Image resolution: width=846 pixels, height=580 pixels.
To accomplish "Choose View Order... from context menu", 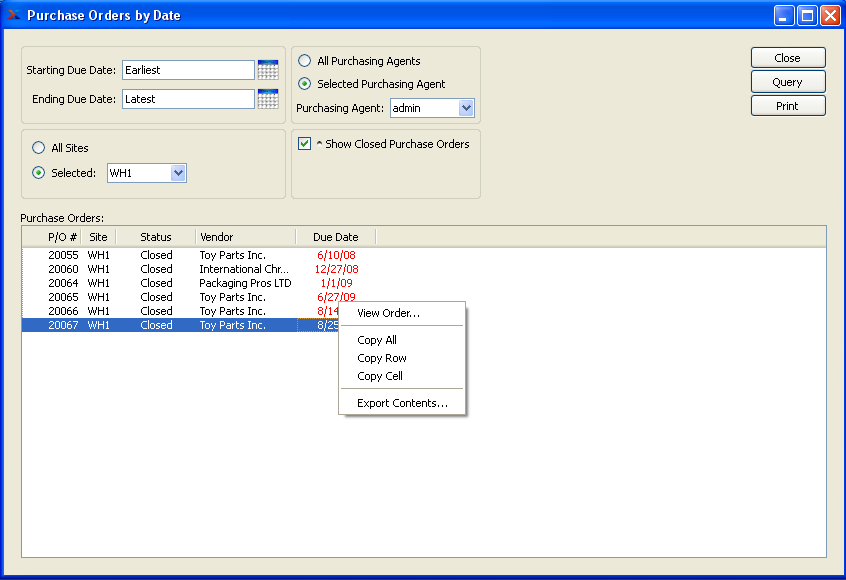I will pos(402,313).
